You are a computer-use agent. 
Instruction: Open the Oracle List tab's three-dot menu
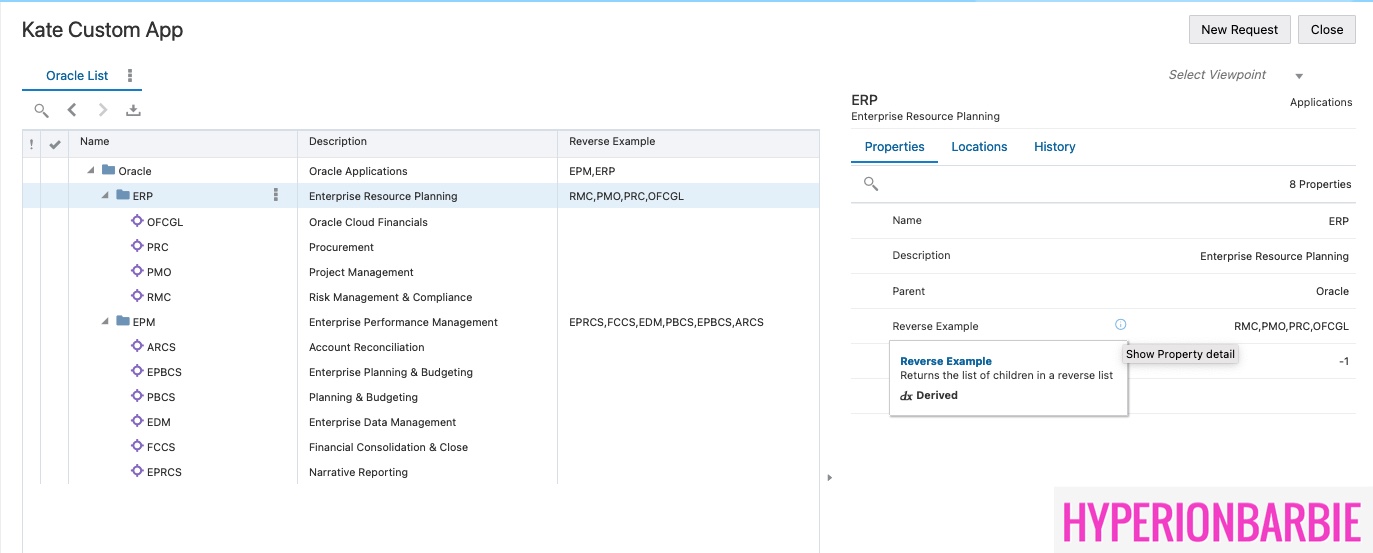(x=130, y=76)
